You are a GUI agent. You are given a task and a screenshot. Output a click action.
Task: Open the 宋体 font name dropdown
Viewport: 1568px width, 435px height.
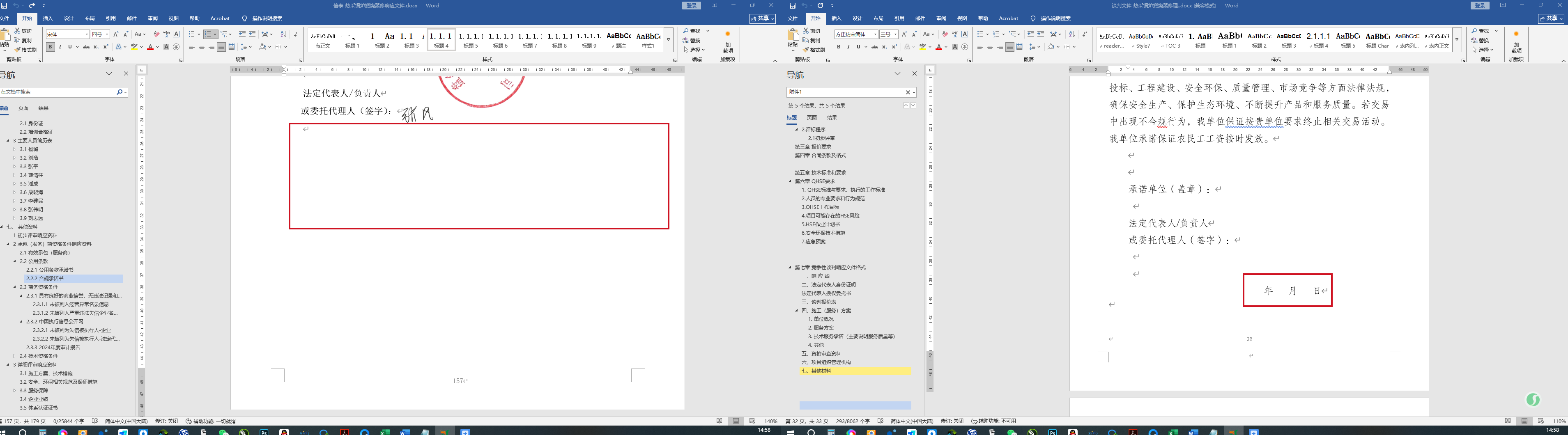tap(87, 34)
